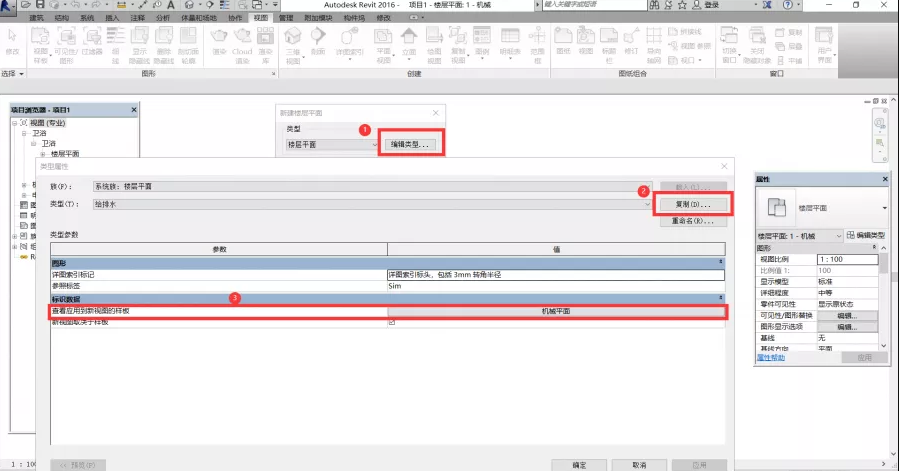Click the 详图索引标记 value cell
The image size is (899, 471).
coord(556,275)
